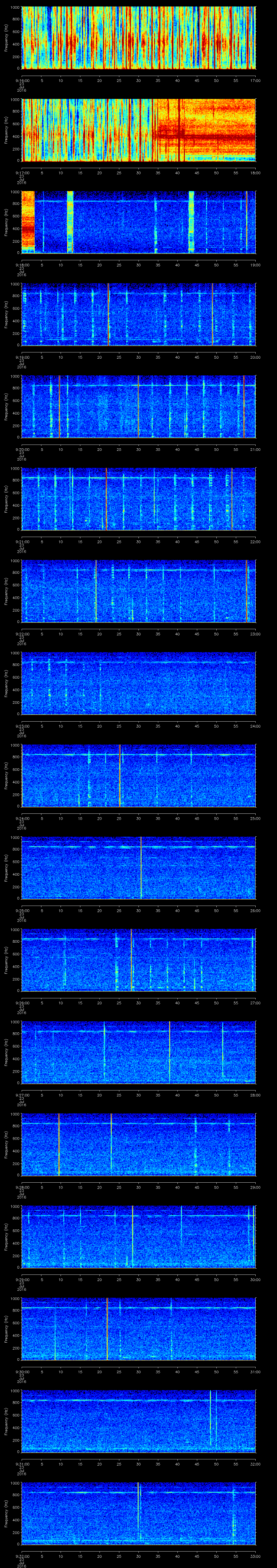This screenshot has height=1568, width=277.
Task: Click the spectrogram panel starting at 9:23:00
Action: click(138, 683)
